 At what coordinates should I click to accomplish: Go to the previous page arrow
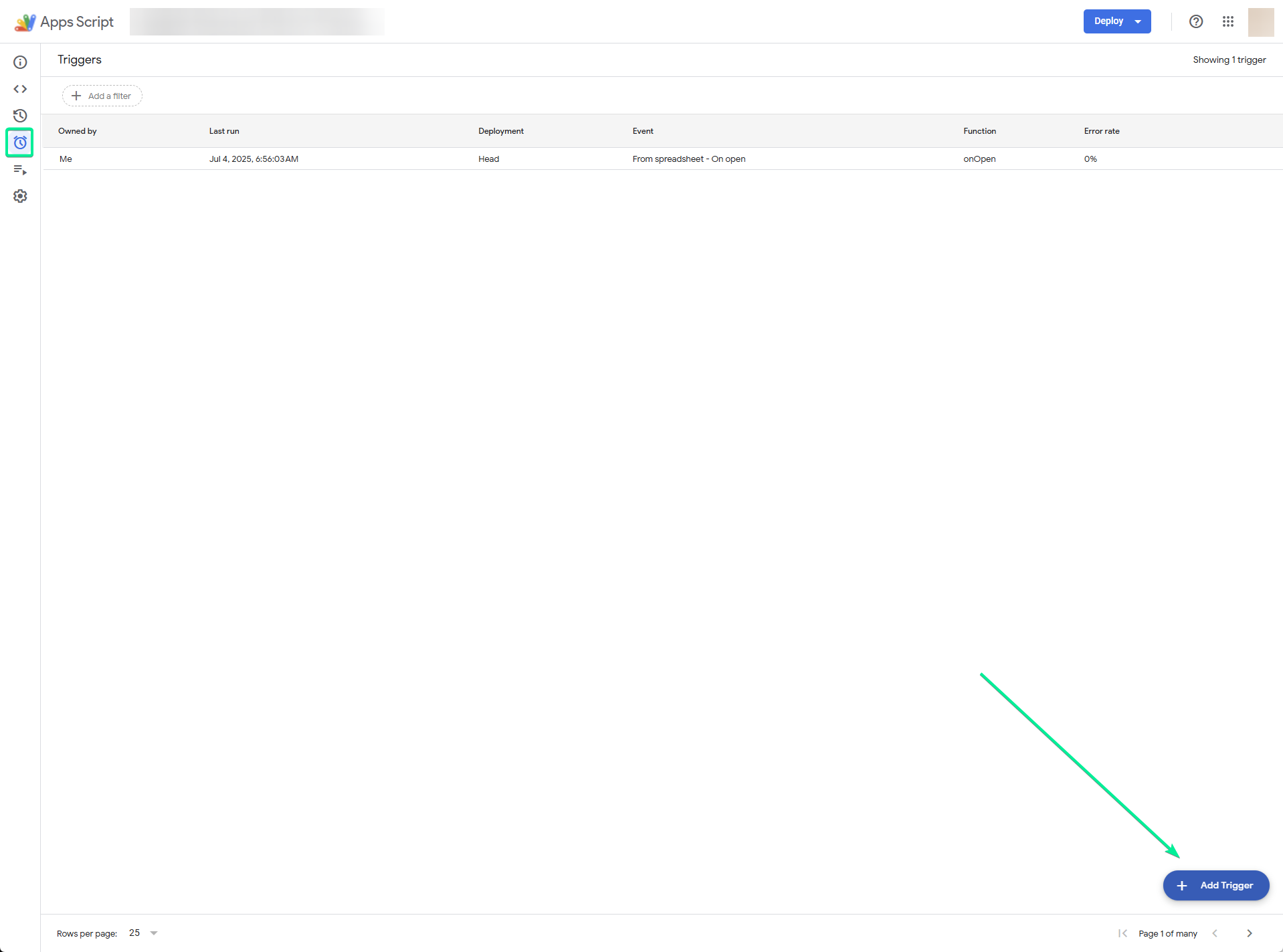[x=1215, y=933]
